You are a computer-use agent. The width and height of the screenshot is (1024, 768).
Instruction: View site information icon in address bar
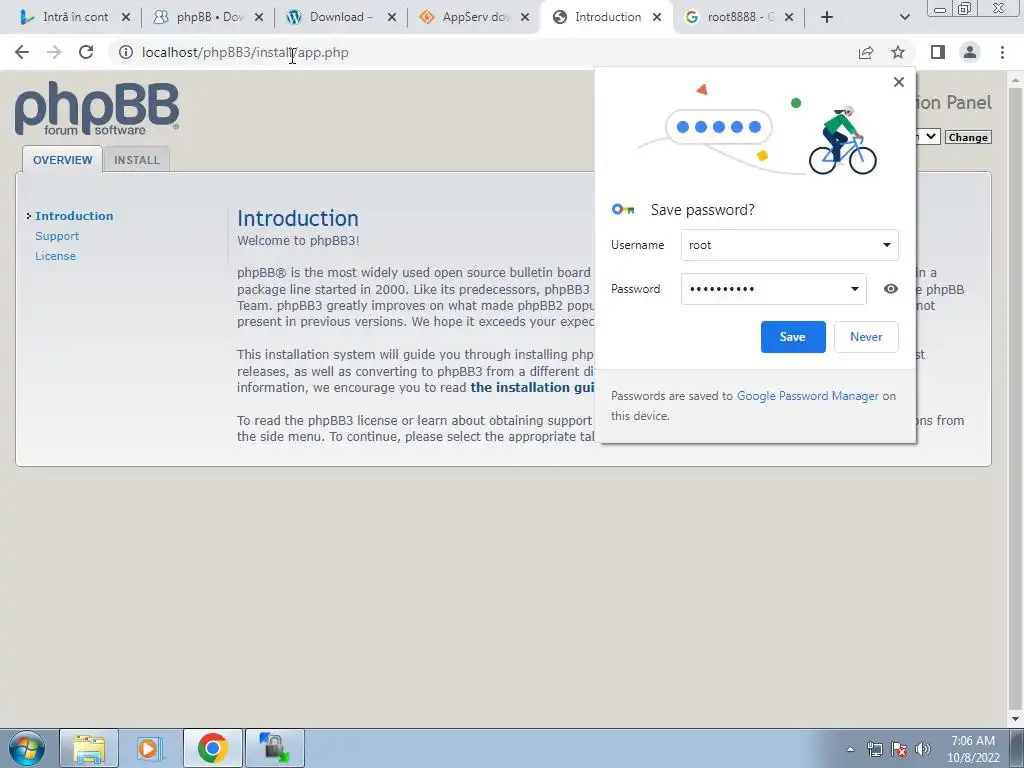click(x=125, y=52)
